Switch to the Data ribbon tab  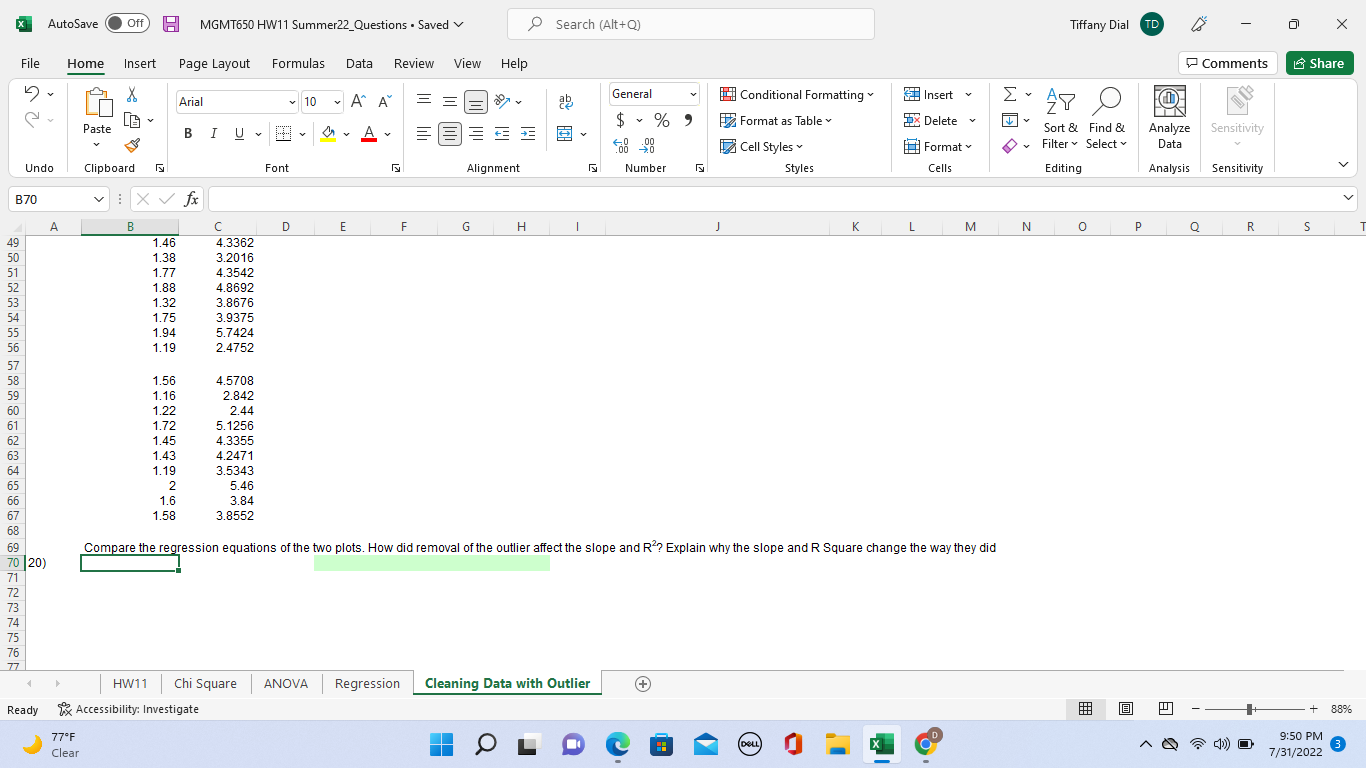[359, 63]
